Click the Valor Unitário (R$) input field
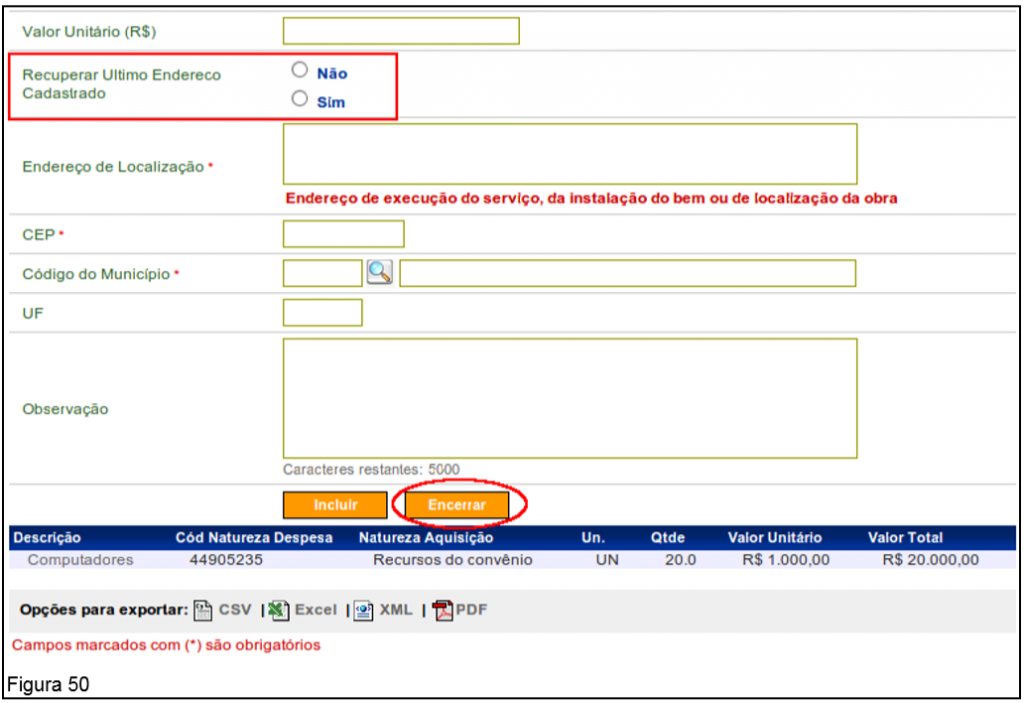Image resolution: width=1024 pixels, height=703 pixels. tap(401, 31)
